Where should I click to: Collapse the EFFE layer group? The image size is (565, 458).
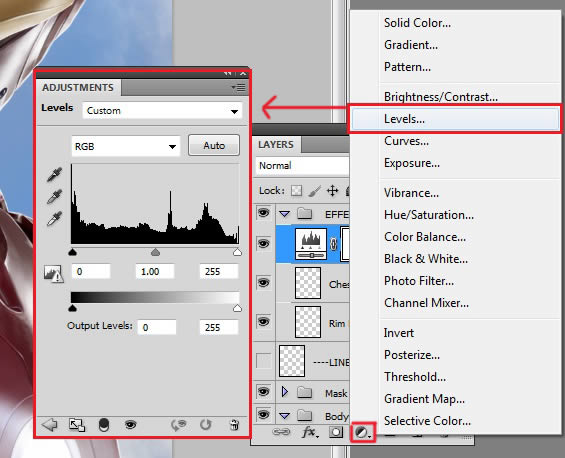coord(285,214)
